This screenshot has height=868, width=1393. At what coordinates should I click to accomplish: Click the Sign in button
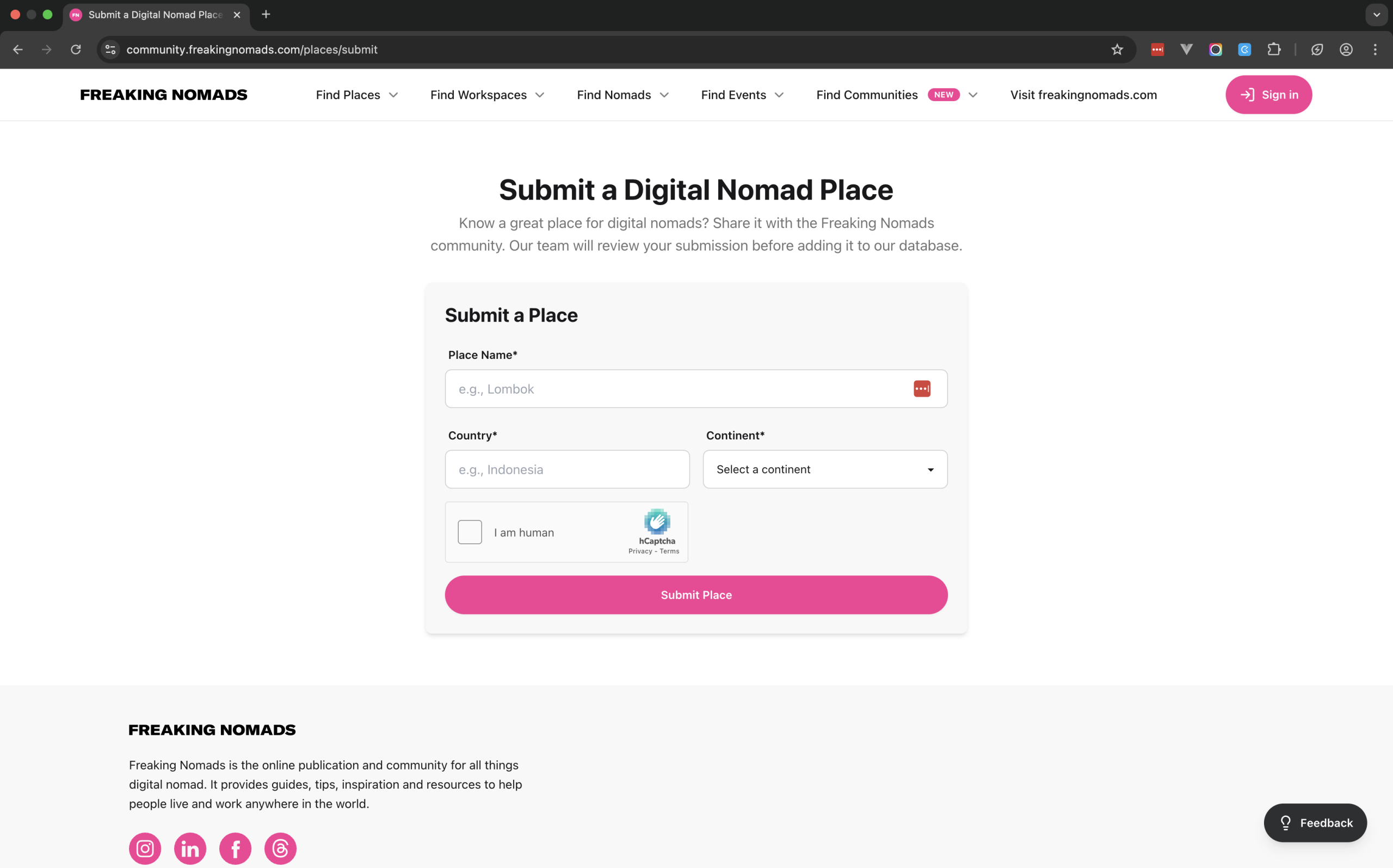pyautogui.click(x=1268, y=95)
